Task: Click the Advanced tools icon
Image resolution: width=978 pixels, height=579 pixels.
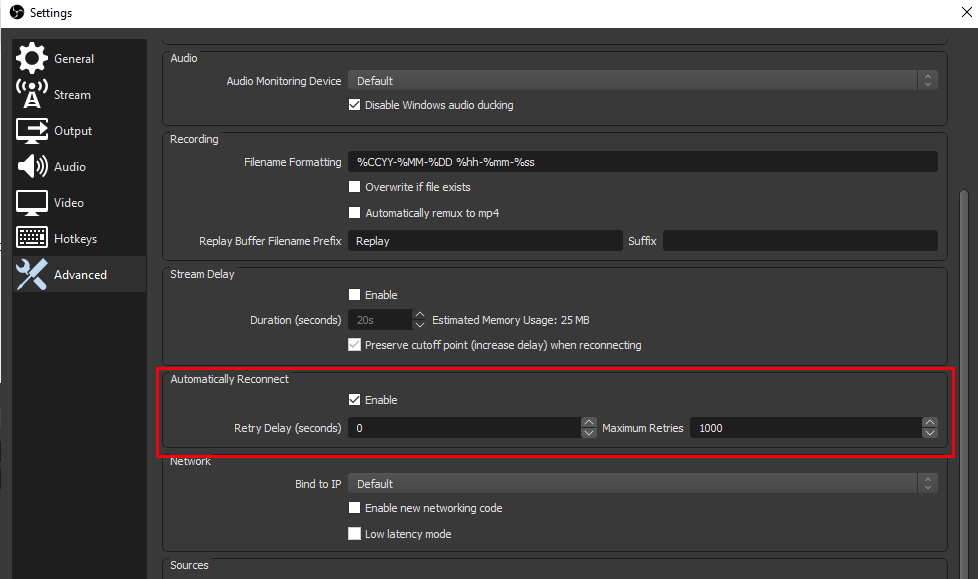Action: 31,275
